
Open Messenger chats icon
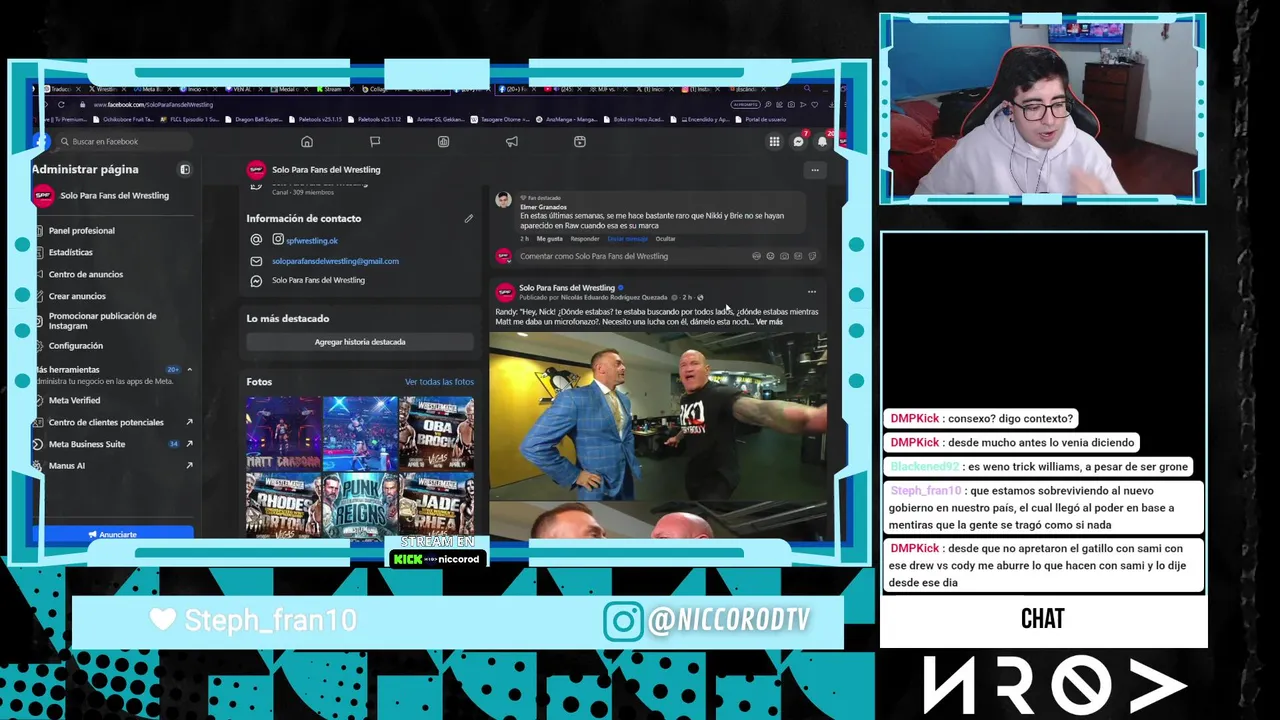tap(798, 142)
